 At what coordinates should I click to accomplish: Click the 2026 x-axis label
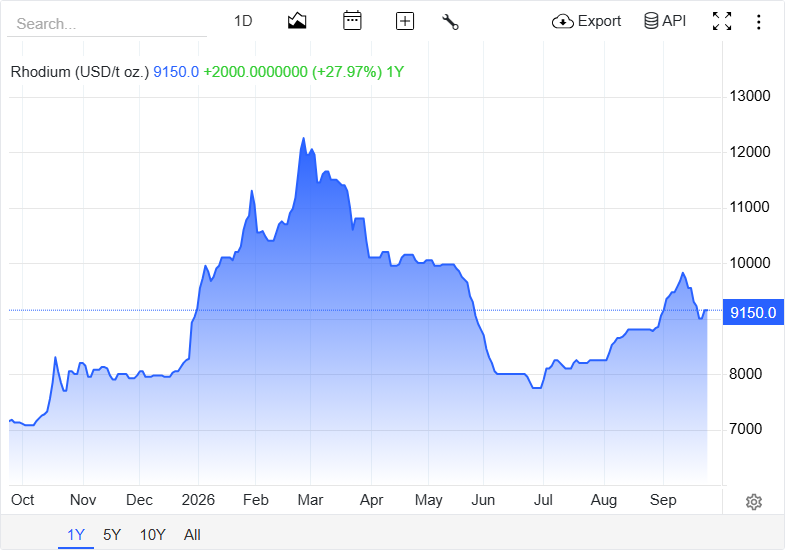pyautogui.click(x=198, y=500)
